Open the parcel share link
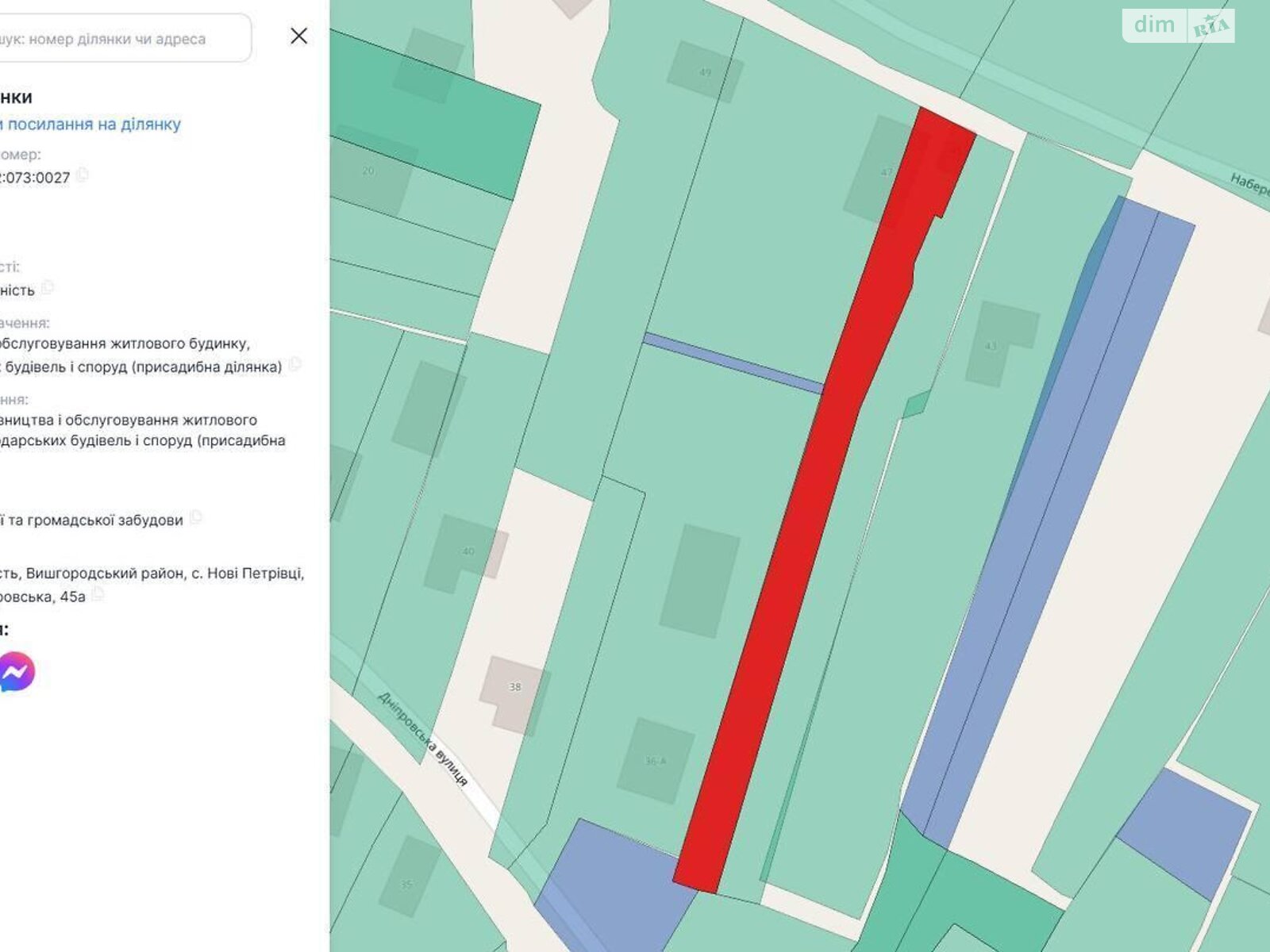 click(91, 124)
